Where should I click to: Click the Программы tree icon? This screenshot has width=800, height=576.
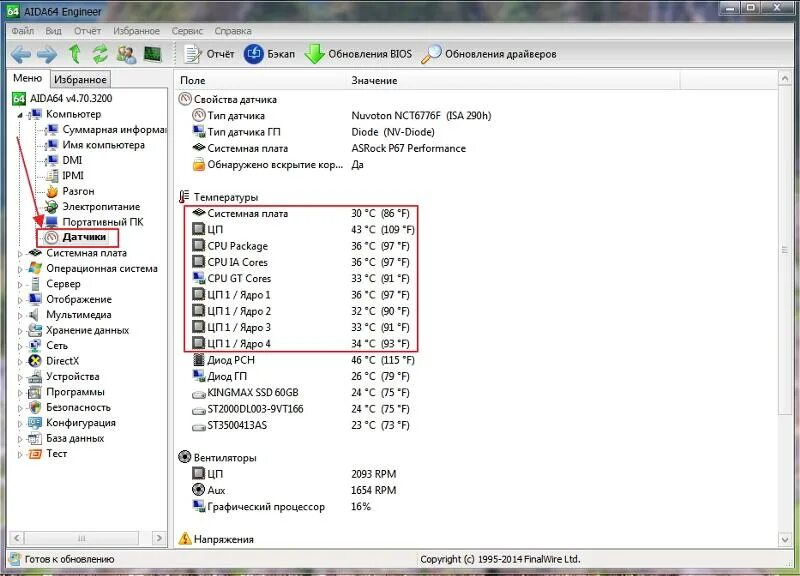[35, 392]
